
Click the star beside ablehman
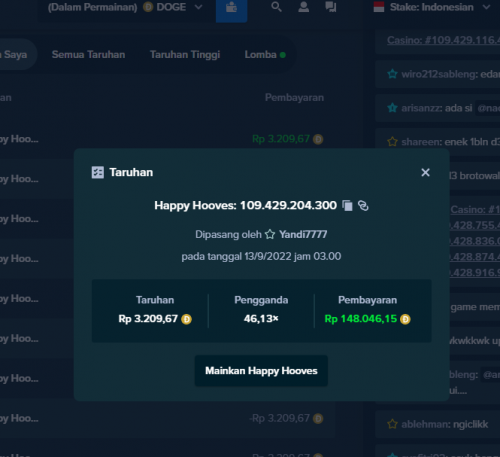click(393, 424)
